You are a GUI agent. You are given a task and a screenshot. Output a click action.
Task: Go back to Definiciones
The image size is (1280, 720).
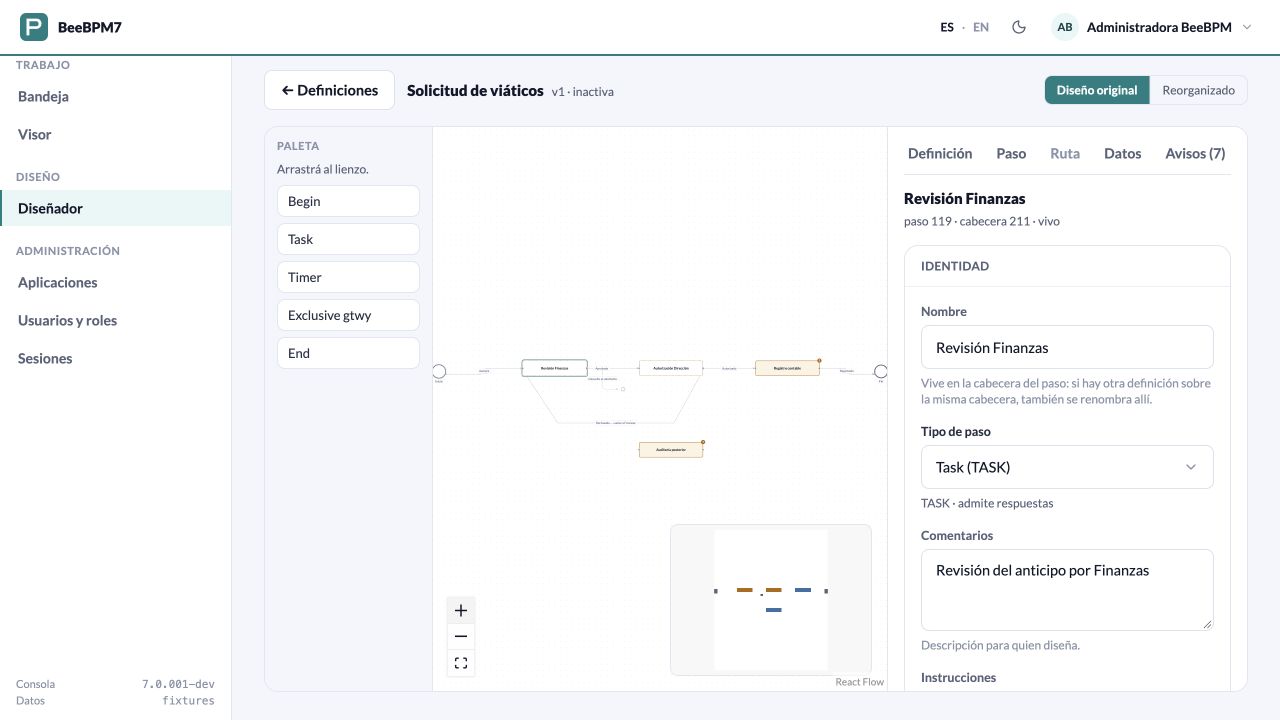(329, 90)
